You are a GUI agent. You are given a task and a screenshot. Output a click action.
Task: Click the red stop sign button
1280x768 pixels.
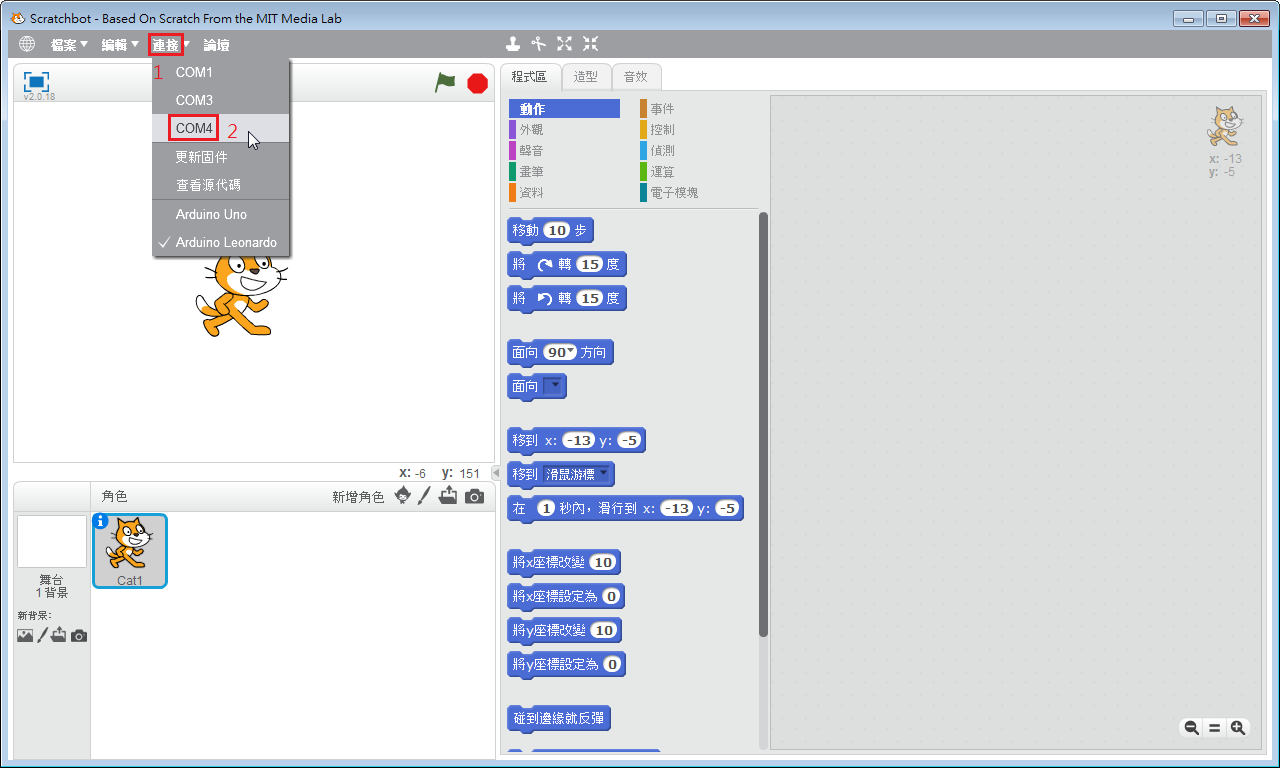[x=478, y=83]
